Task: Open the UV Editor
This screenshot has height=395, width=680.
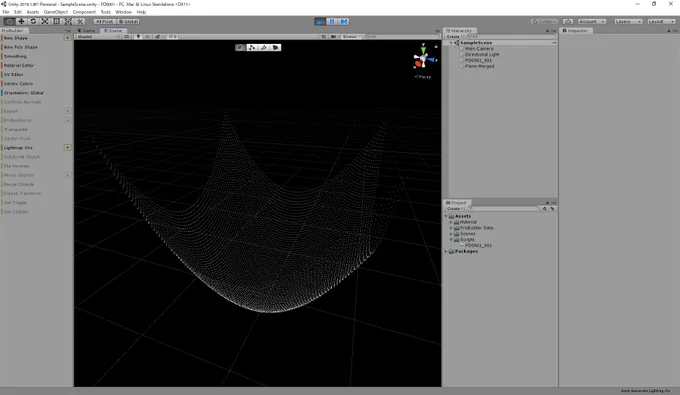Action: point(13,75)
